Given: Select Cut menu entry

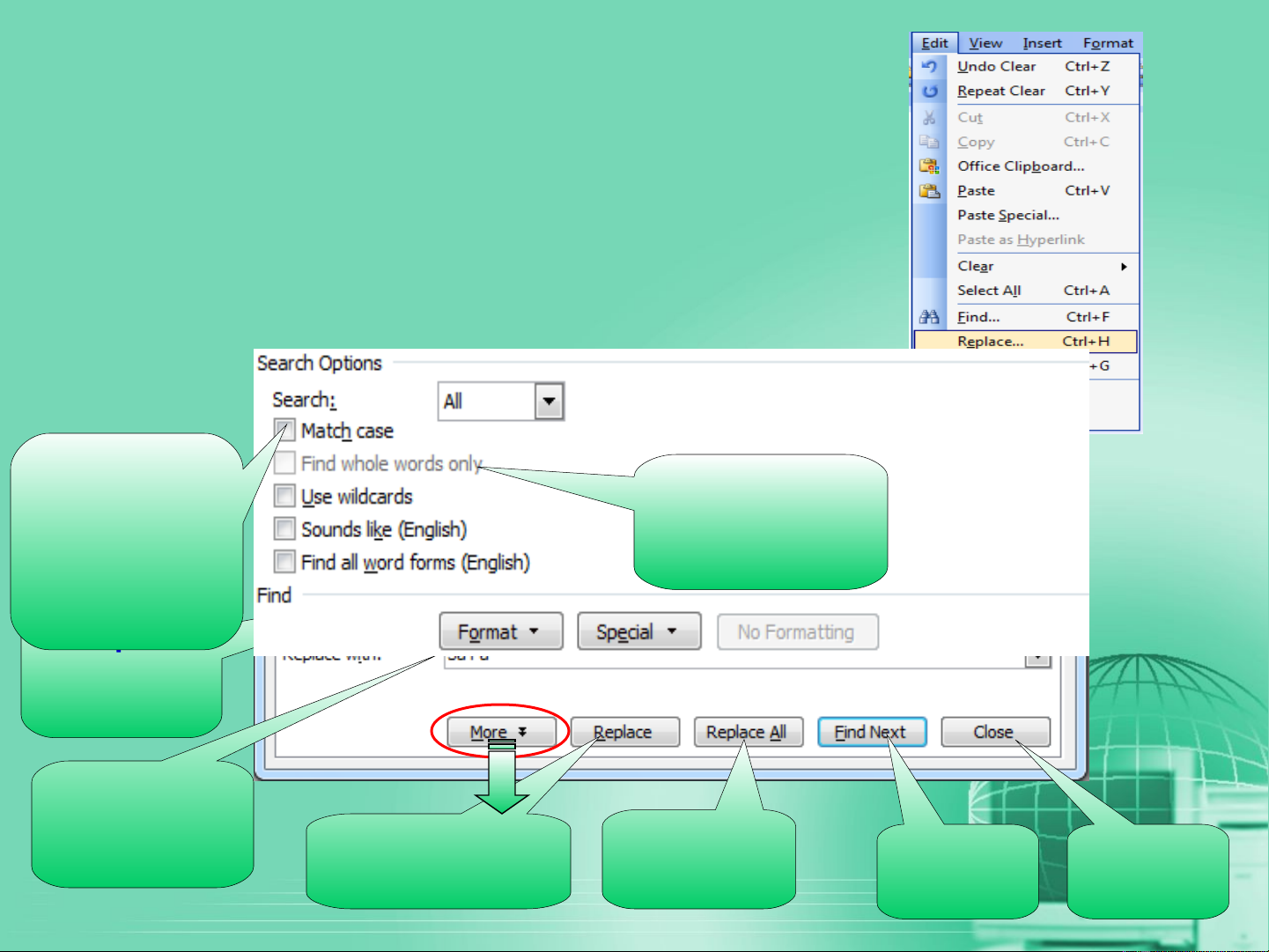Looking at the screenshot, I should pyautogui.click(x=1026, y=117).
